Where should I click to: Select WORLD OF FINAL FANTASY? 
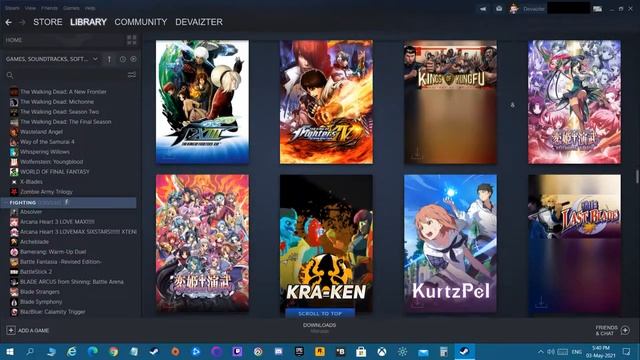55,172
